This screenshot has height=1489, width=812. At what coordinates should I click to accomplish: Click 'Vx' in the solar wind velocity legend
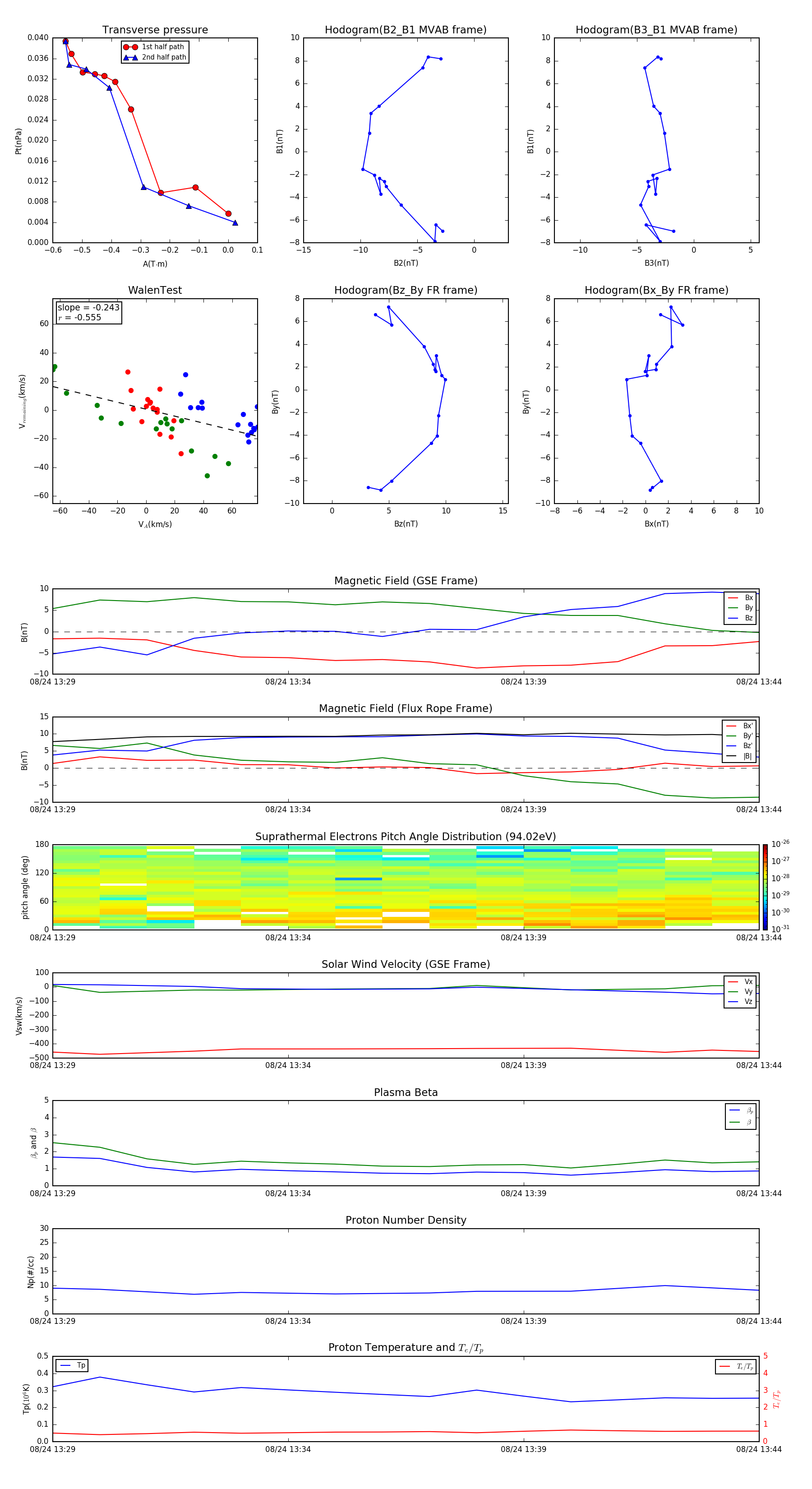click(x=740, y=981)
